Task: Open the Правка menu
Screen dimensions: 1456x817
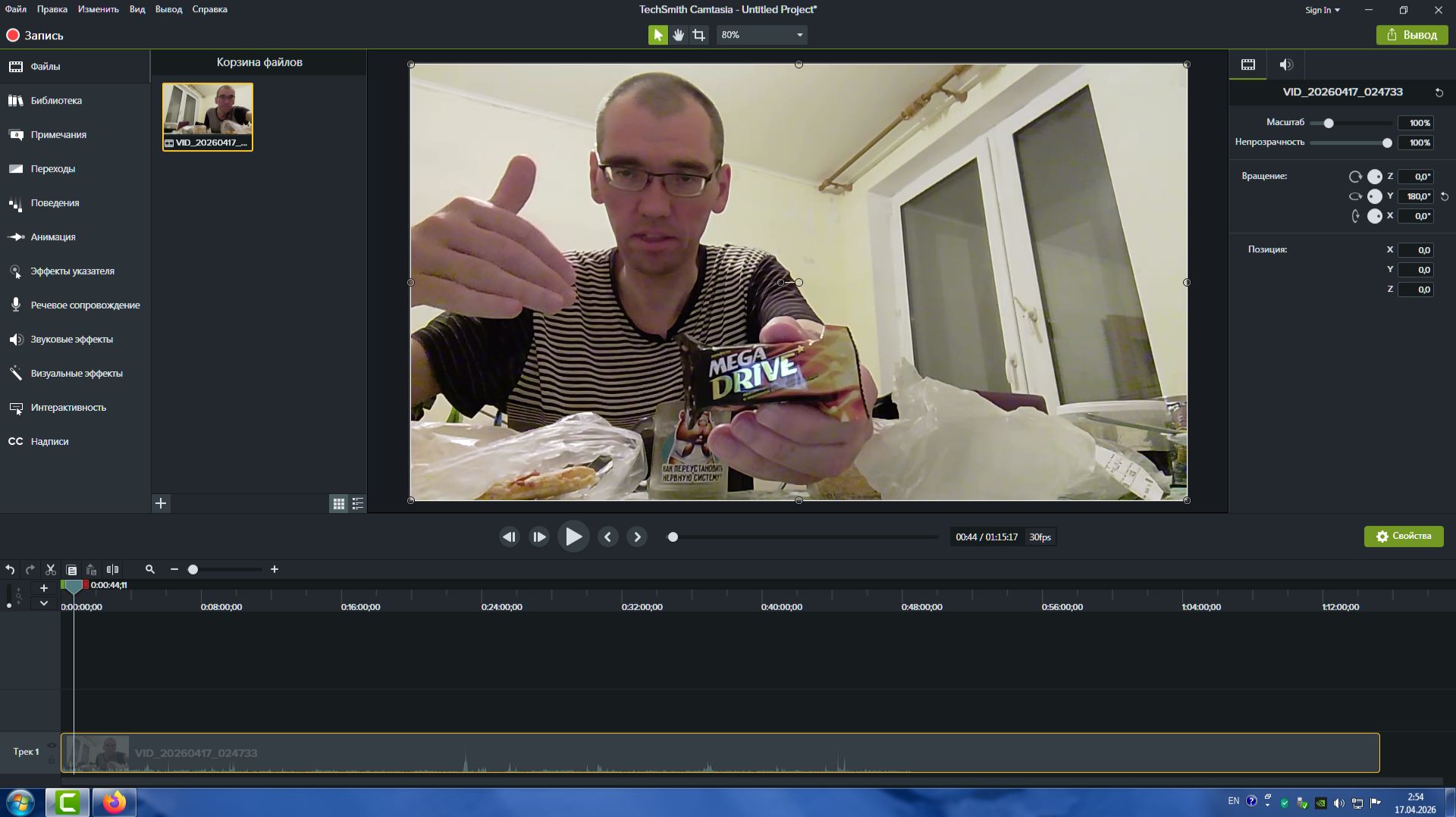Action: point(52,9)
